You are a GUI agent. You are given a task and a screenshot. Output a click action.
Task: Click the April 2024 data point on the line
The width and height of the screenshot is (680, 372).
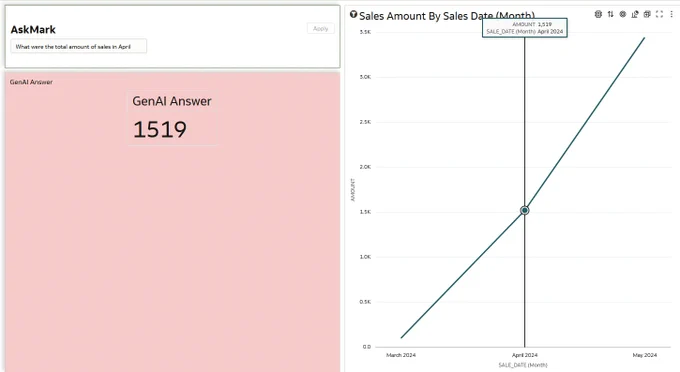point(525,210)
